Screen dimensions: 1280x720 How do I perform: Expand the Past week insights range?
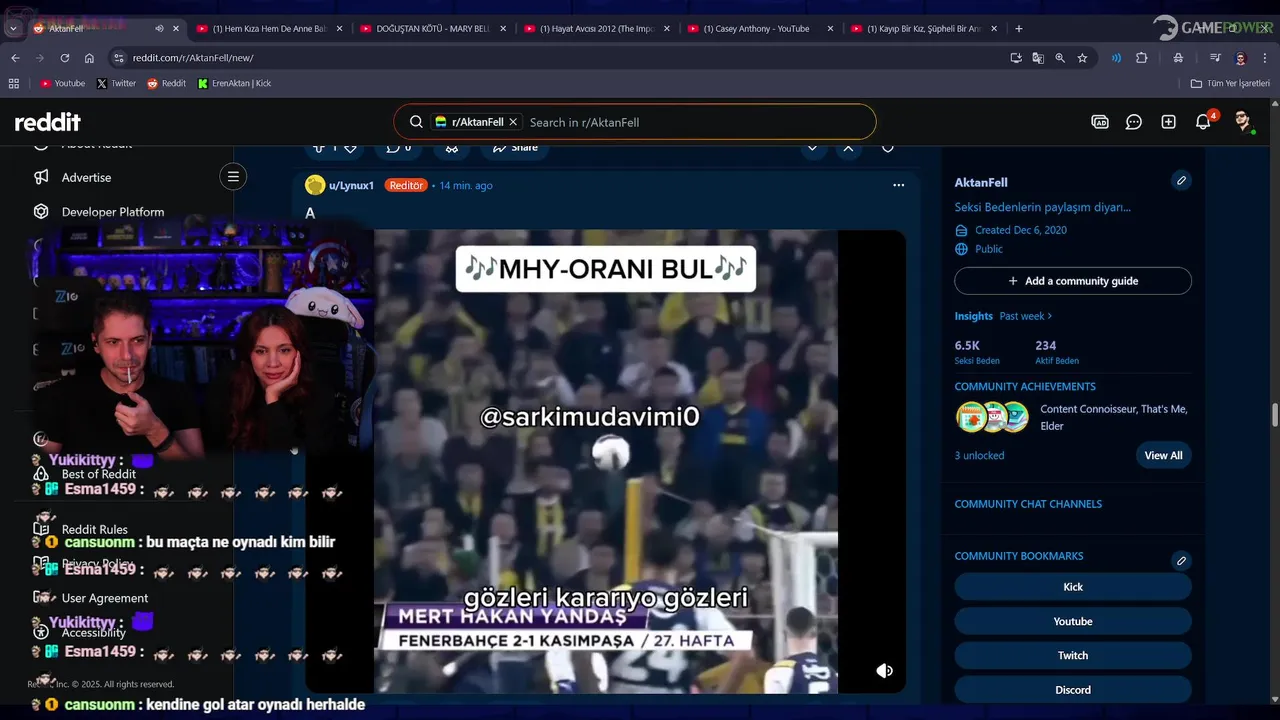point(1026,316)
